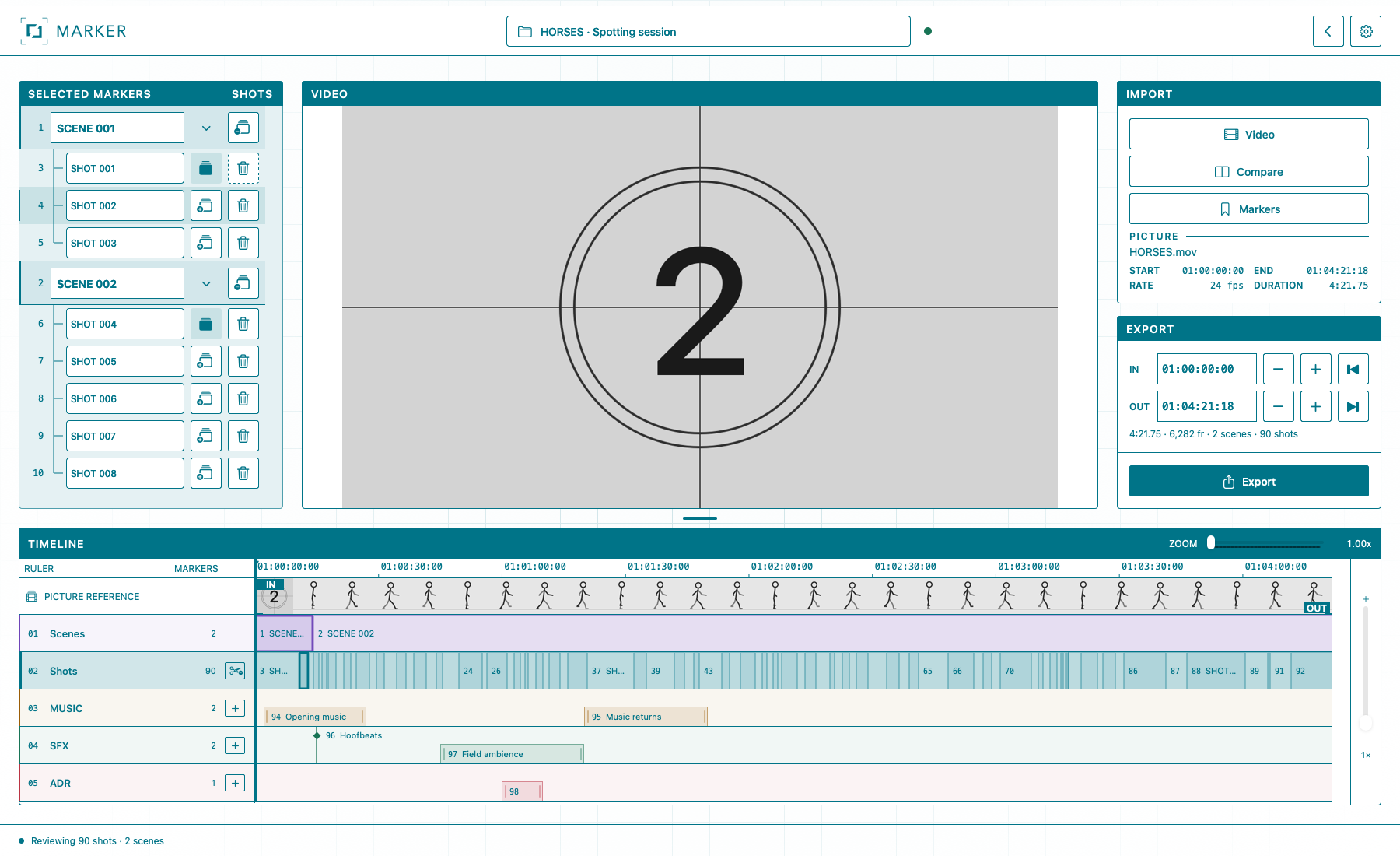Click the back chevron button in header
Screen dimensions: 1400x856
tap(1328, 31)
